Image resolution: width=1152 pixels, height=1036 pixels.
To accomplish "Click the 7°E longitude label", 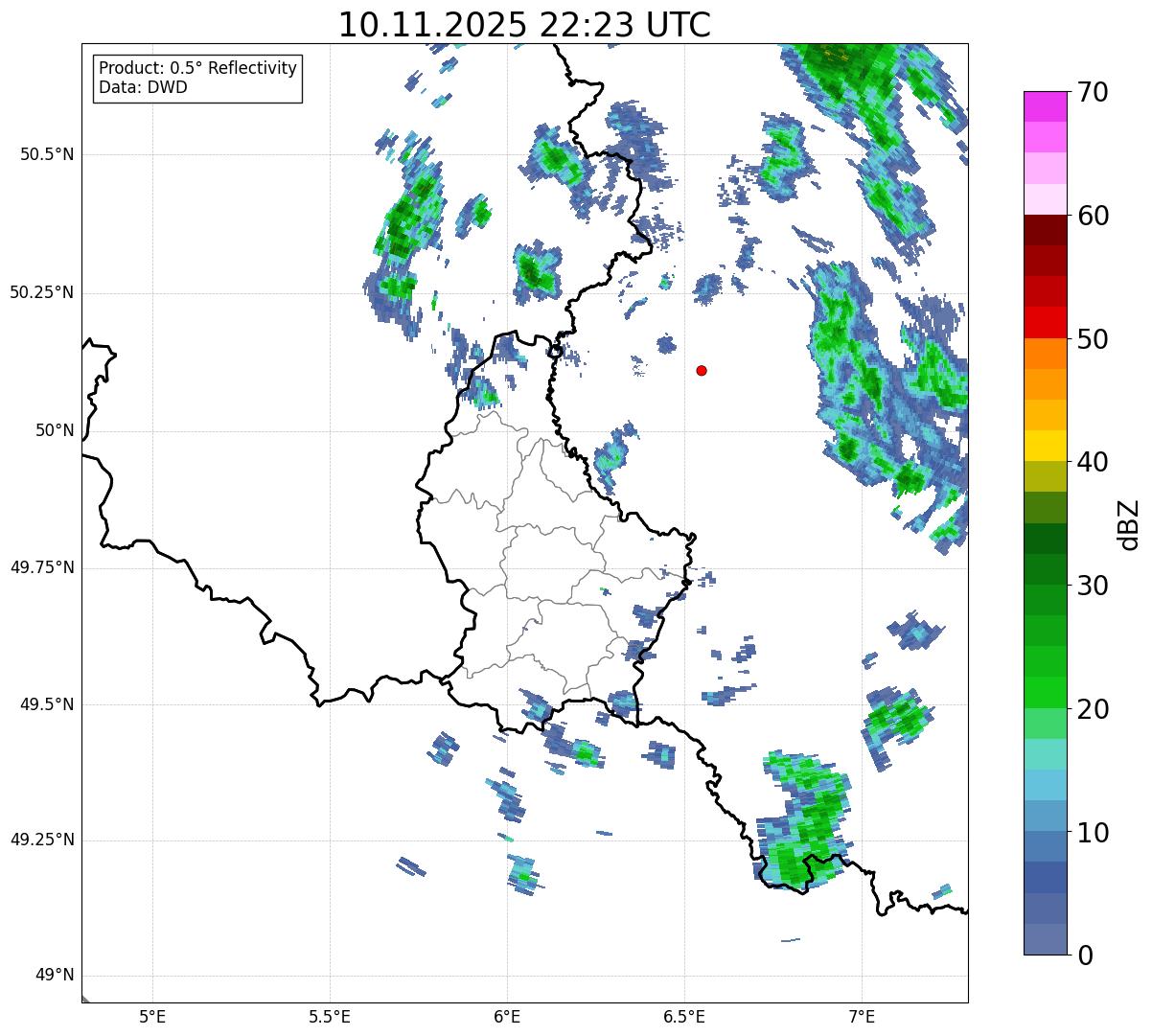I will (x=862, y=1016).
